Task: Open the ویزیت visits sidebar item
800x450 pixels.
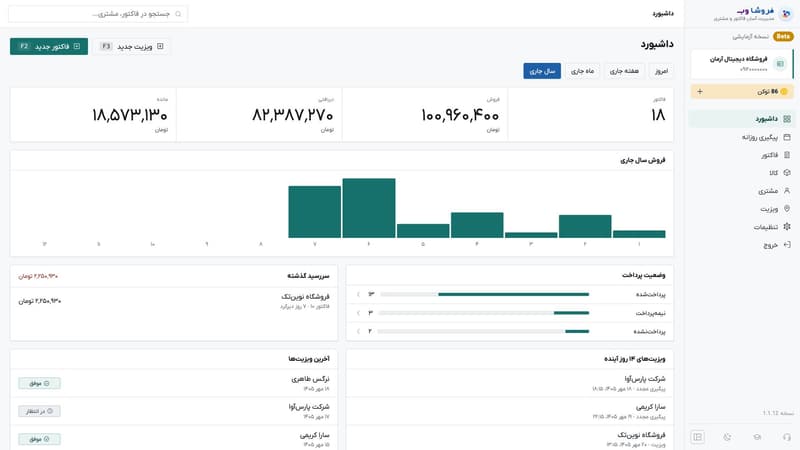Action: [x=741, y=209]
